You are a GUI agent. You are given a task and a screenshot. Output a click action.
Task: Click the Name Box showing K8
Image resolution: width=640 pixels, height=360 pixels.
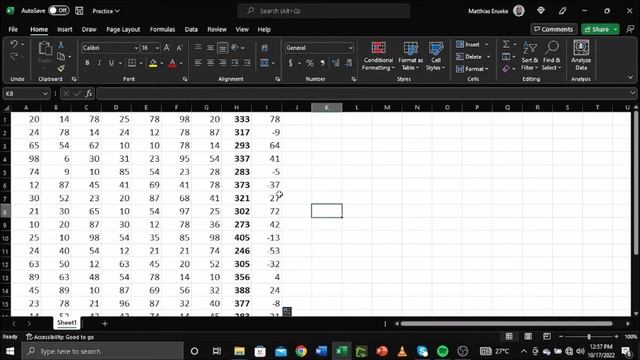coord(26,93)
